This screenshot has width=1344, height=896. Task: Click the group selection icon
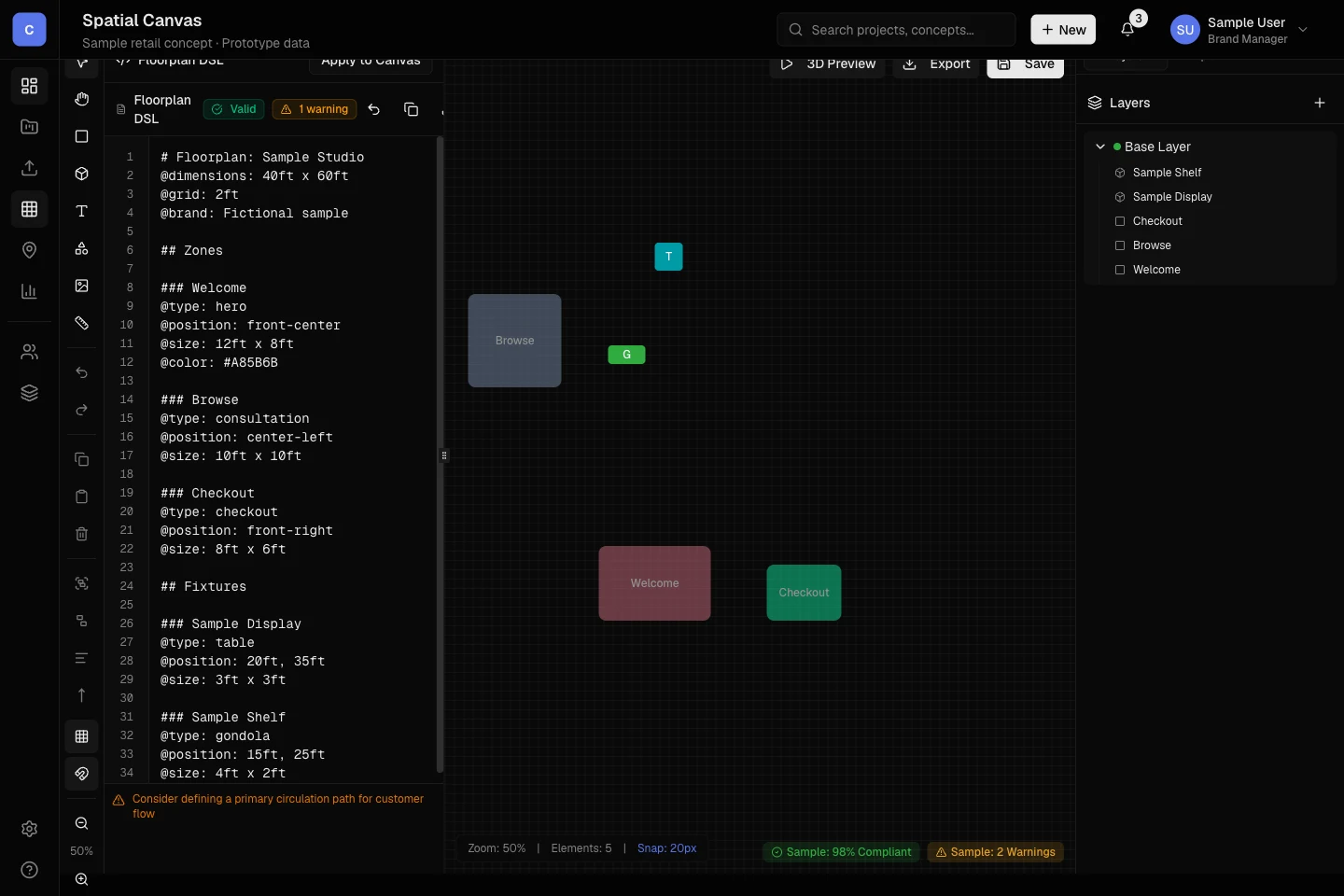82,583
